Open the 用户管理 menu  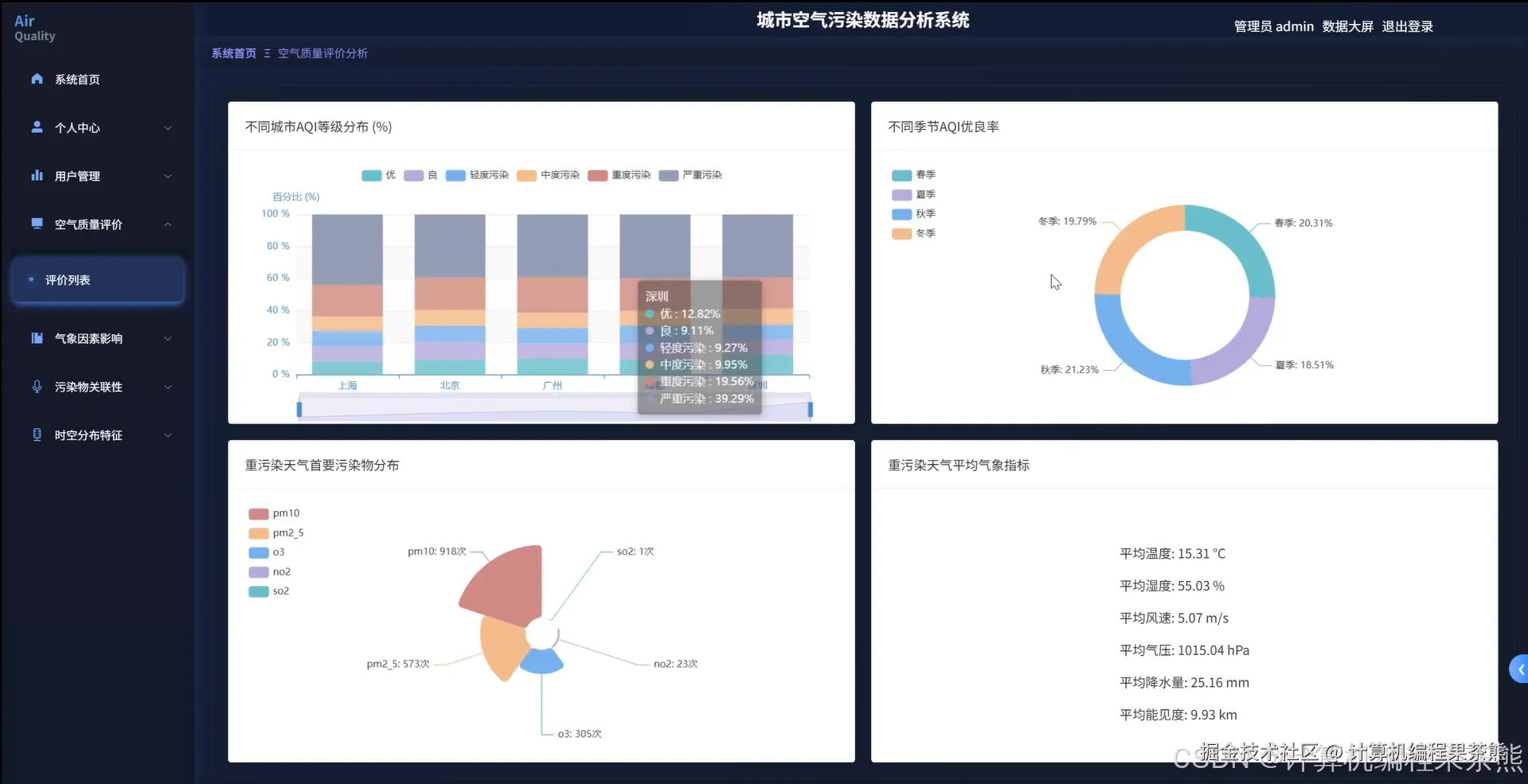[97, 177]
